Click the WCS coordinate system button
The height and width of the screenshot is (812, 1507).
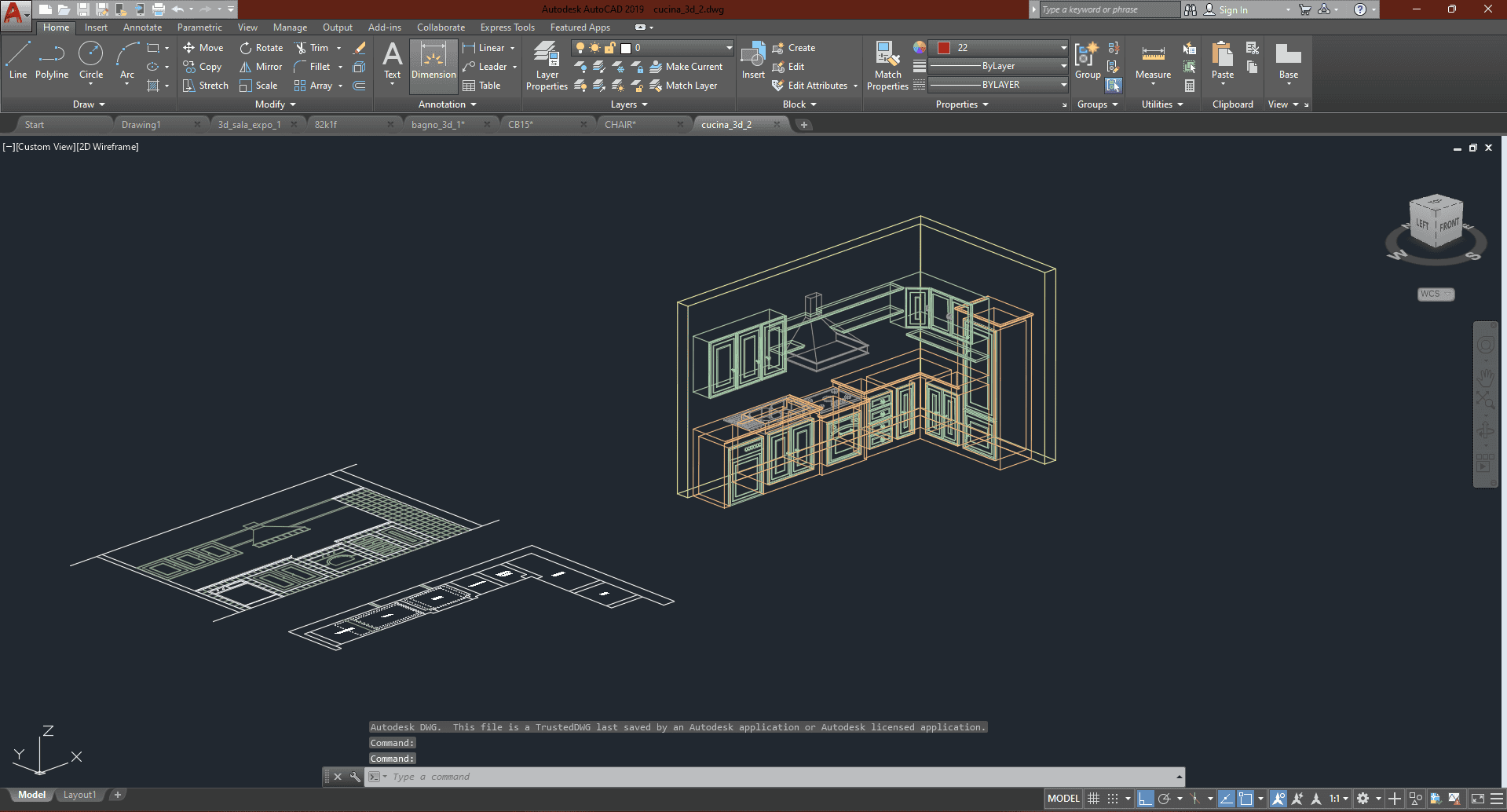[1435, 294]
